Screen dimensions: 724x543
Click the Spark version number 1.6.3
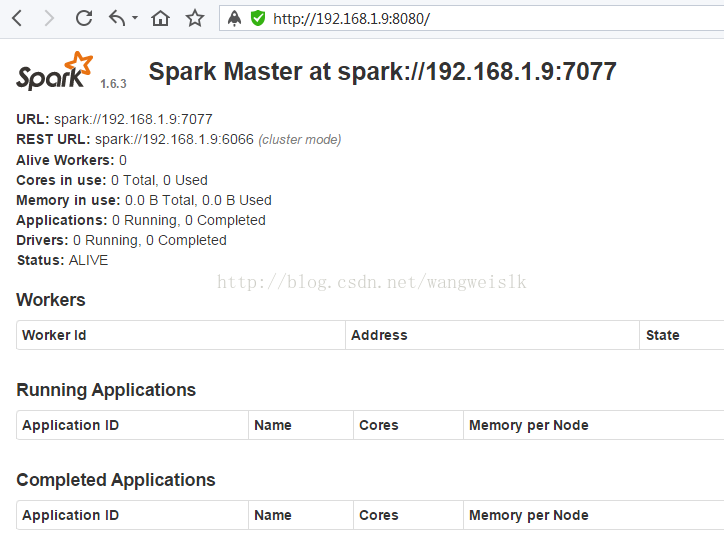click(x=113, y=84)
